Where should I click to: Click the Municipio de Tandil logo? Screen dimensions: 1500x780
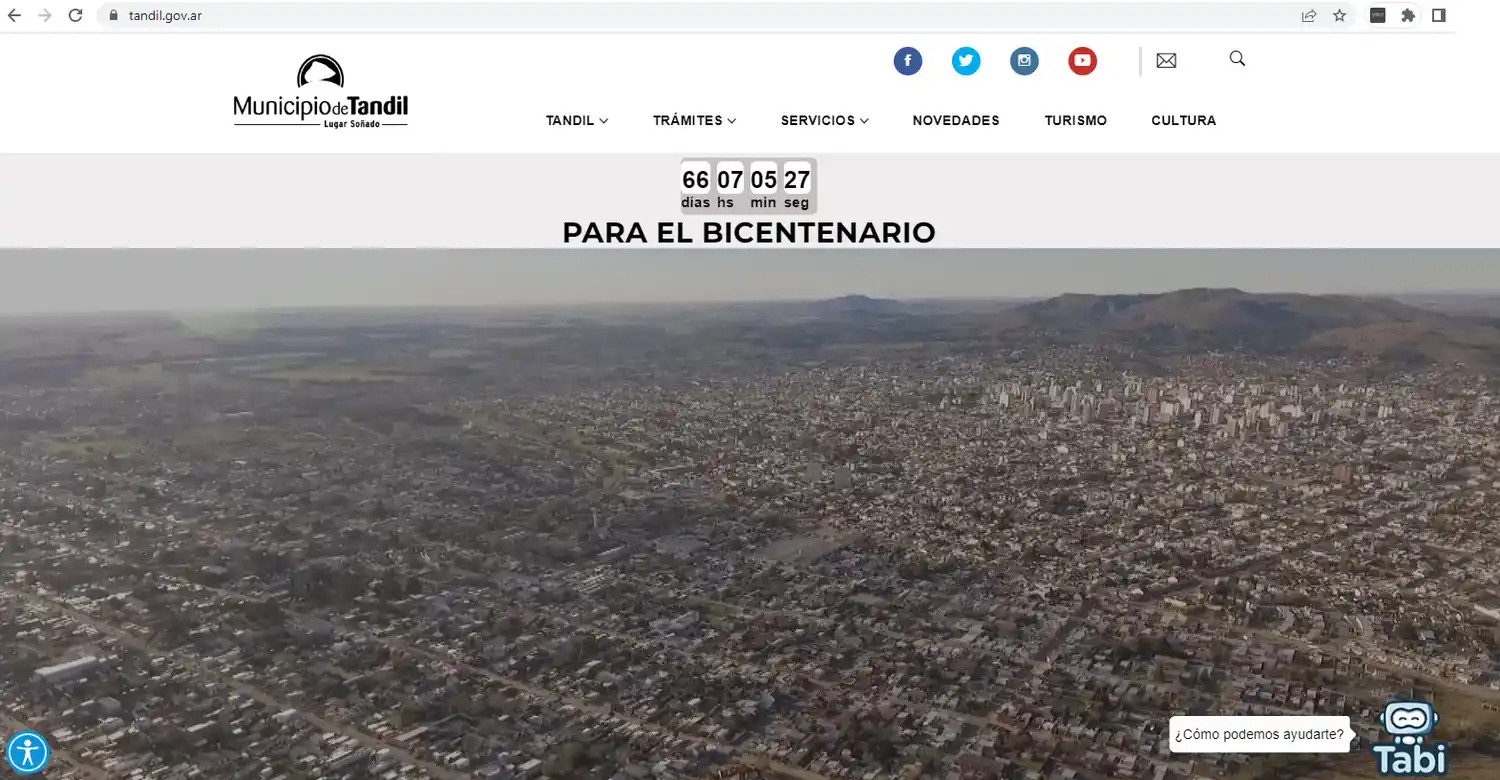320,92
